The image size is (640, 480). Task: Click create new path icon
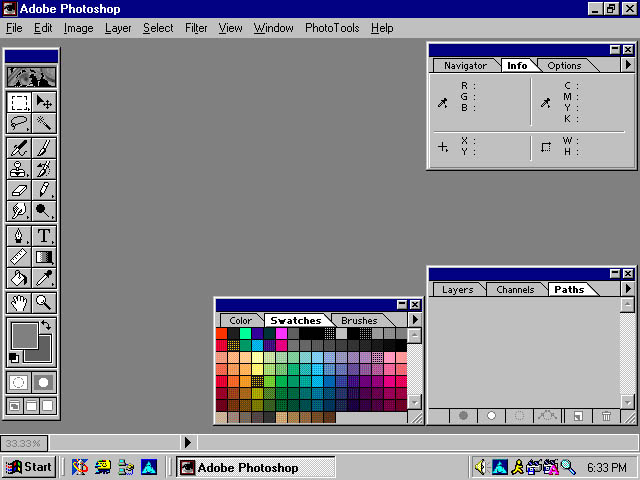coord(578,416)
